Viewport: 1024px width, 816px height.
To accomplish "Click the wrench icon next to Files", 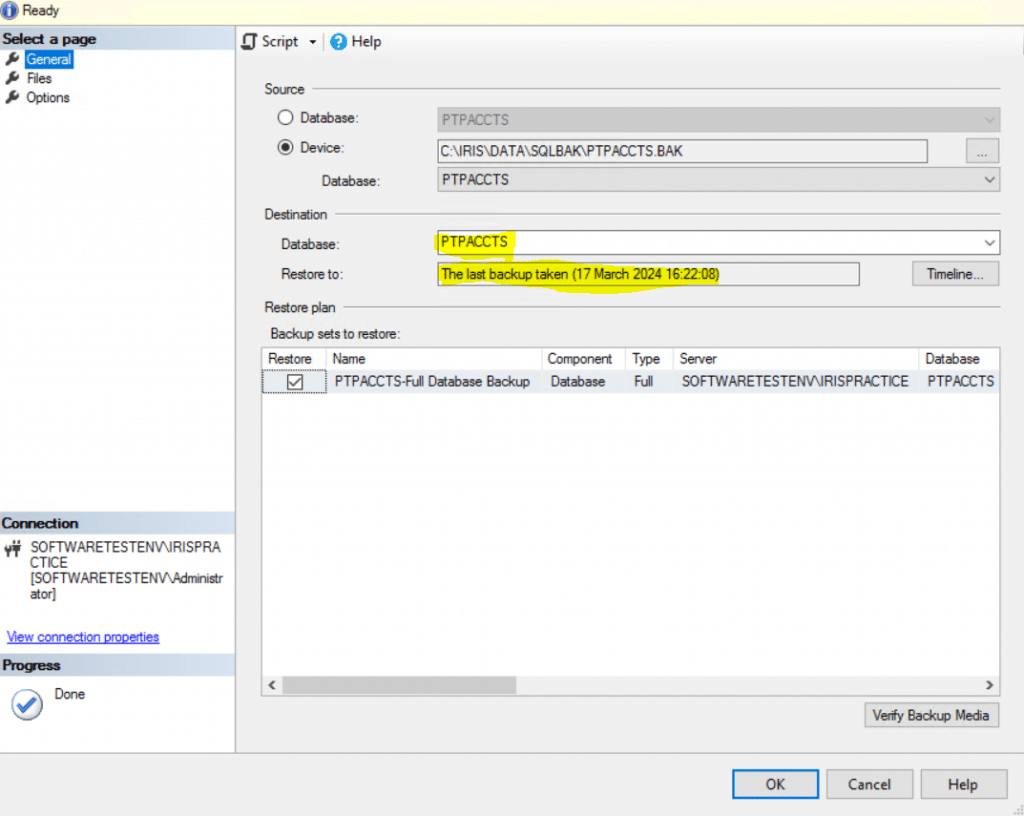I will click(12, 78).
